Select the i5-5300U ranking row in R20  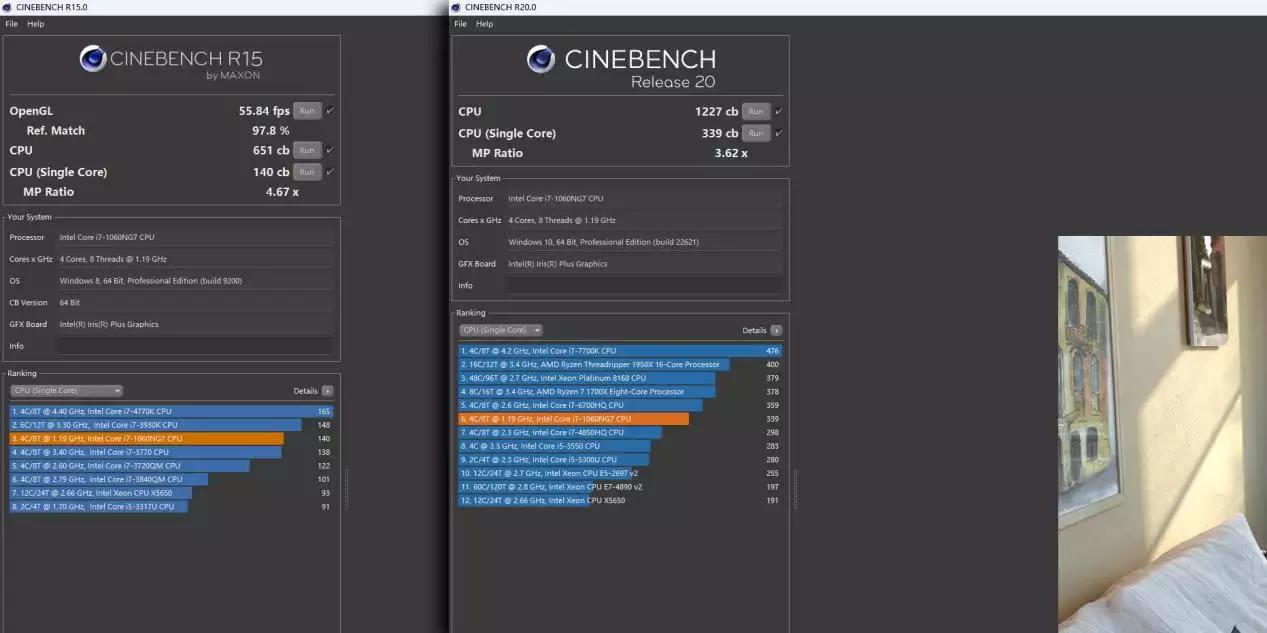pos(620,460)
